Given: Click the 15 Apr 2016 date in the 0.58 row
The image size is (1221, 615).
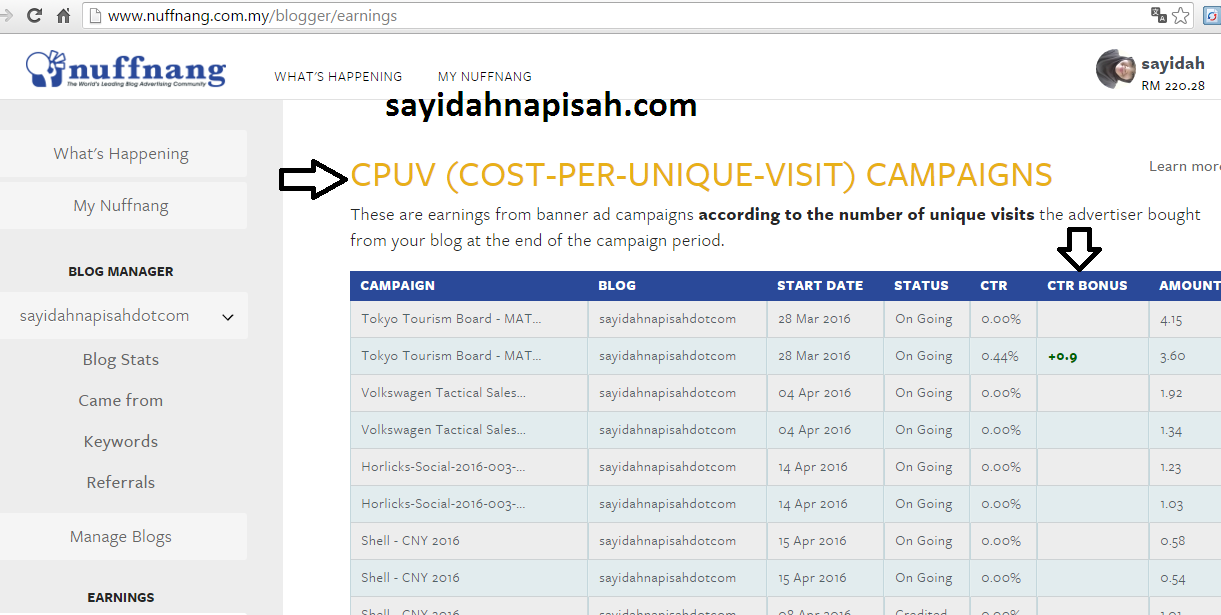Looking at the screenshot, I should 813,541.
